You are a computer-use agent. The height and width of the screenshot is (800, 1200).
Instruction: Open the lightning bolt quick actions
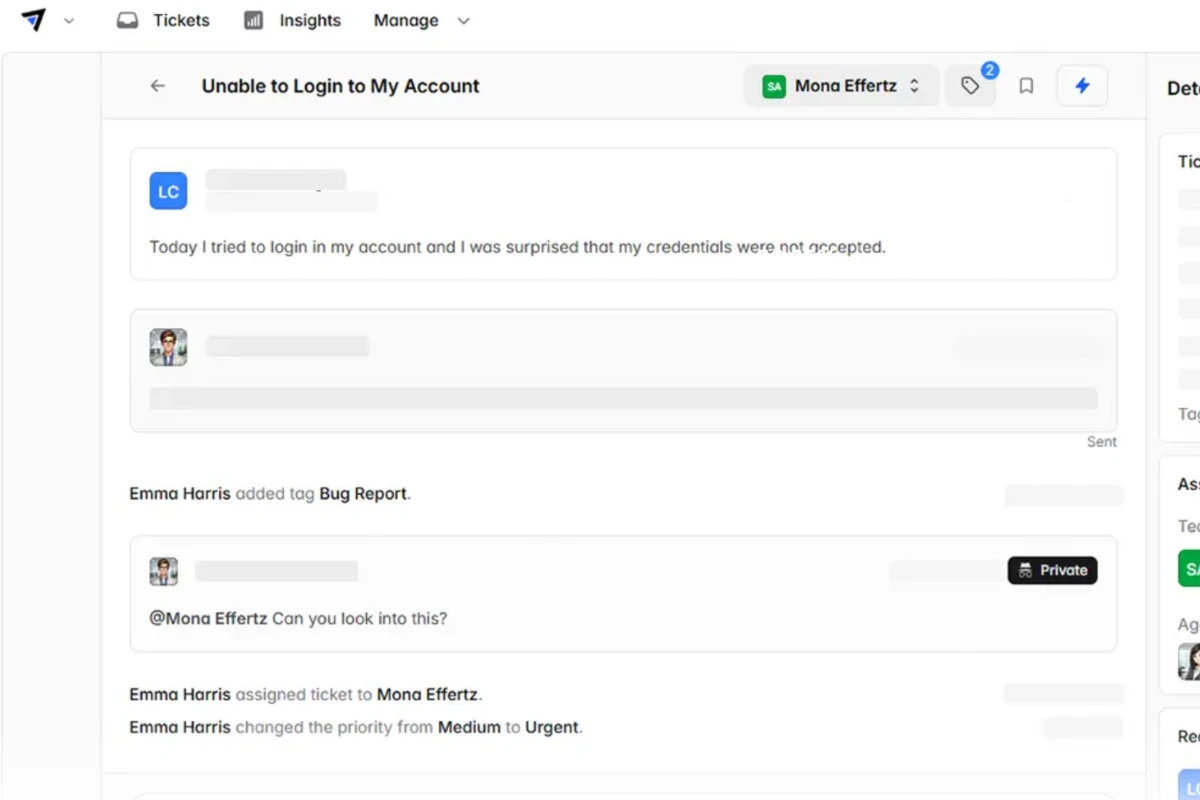(1082, 86)
